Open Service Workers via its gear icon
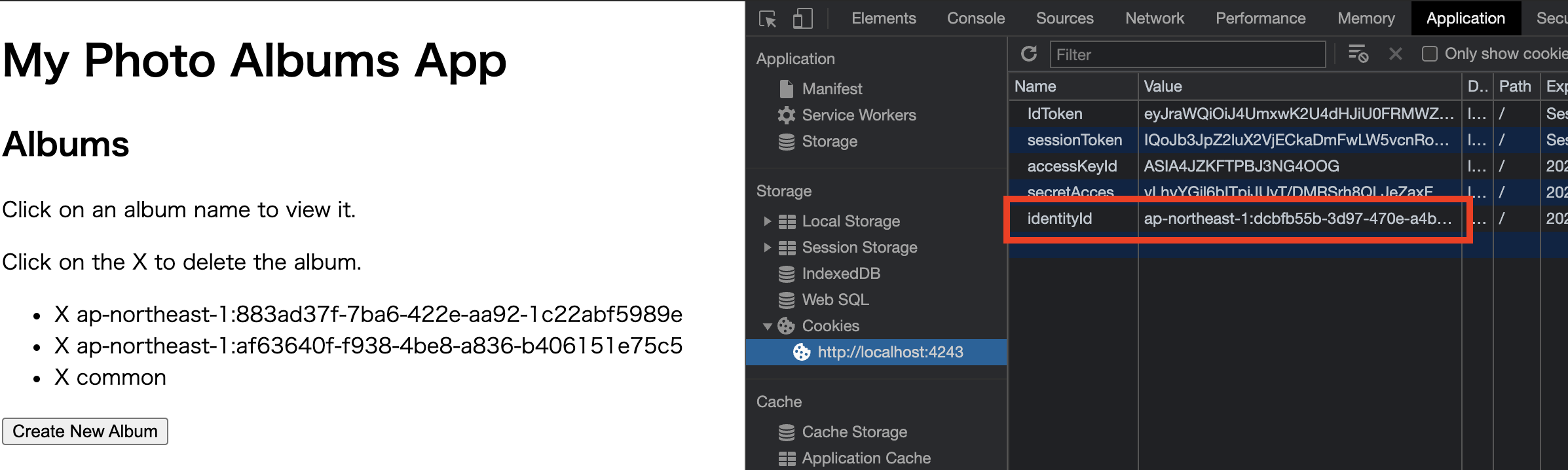 click(x=785, y=115)
